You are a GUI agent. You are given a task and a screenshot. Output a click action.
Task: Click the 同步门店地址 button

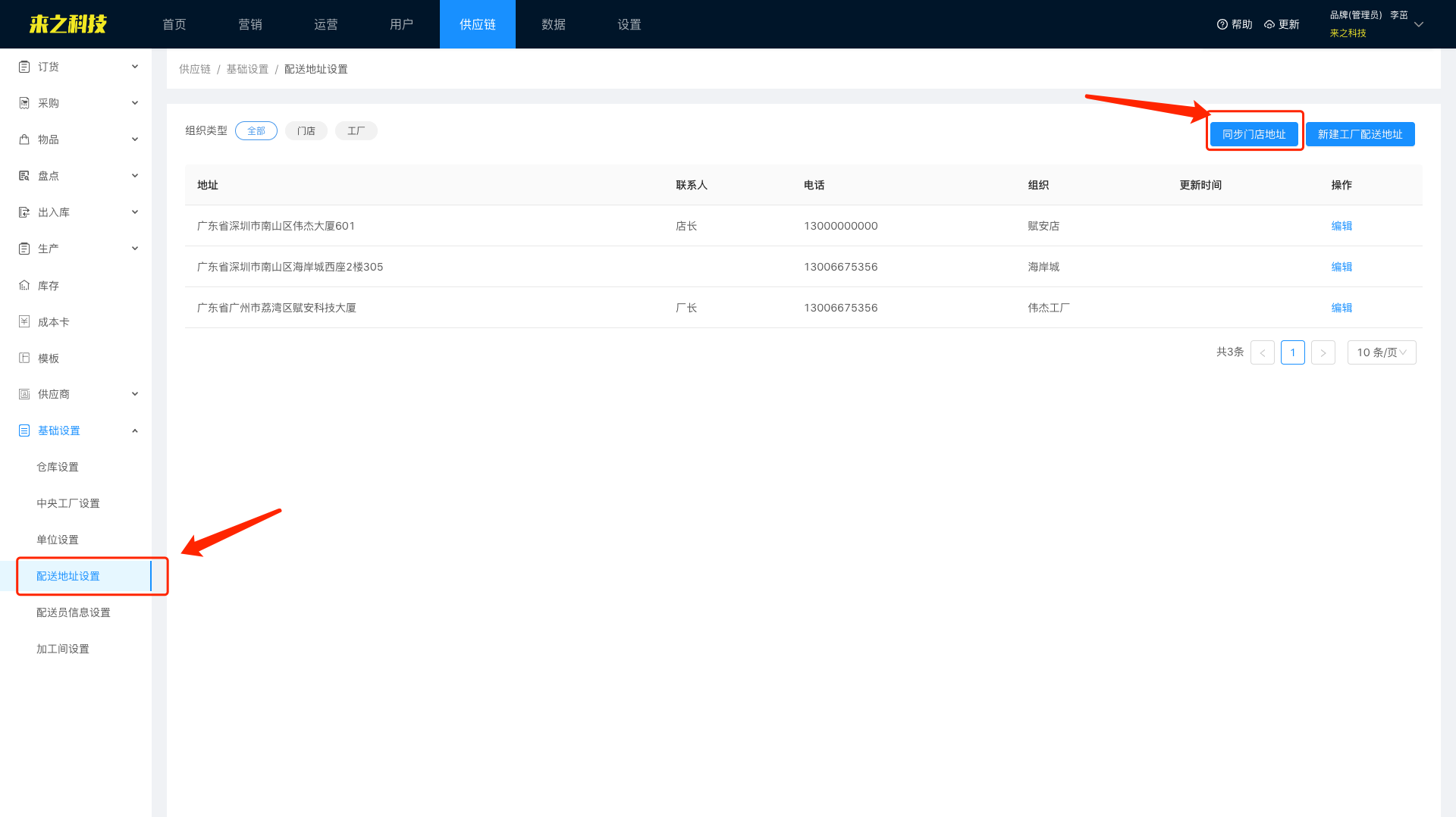coord(1254,134)
